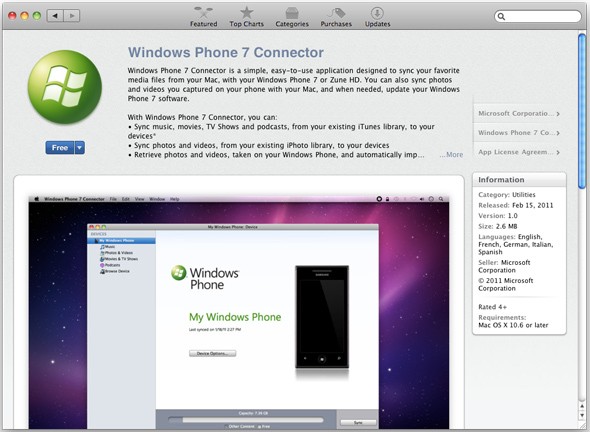Click the scrollbar up arrow
This screenshot has width=590, height=432.
[582, 406]
